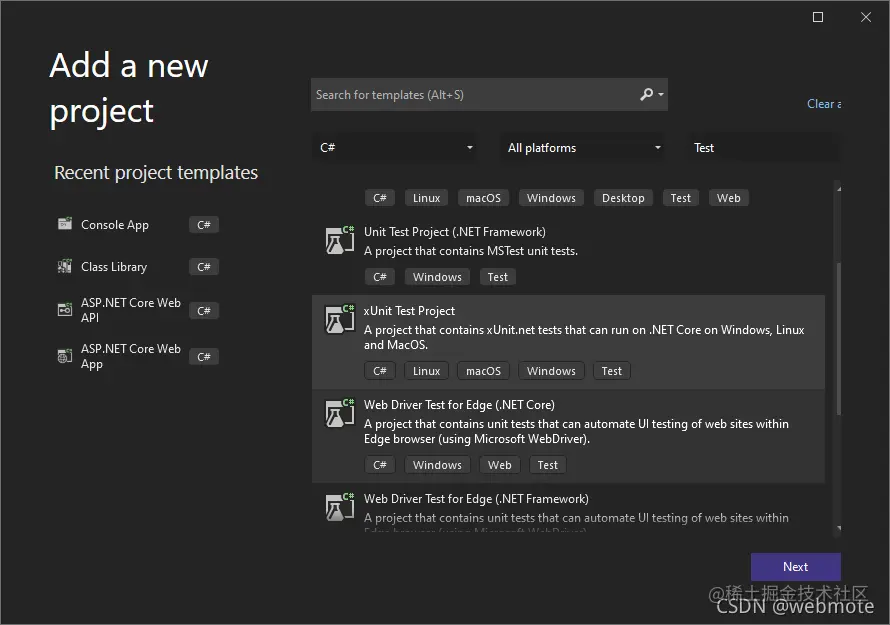Click the Class Library template icon

[x=65, y=266]
